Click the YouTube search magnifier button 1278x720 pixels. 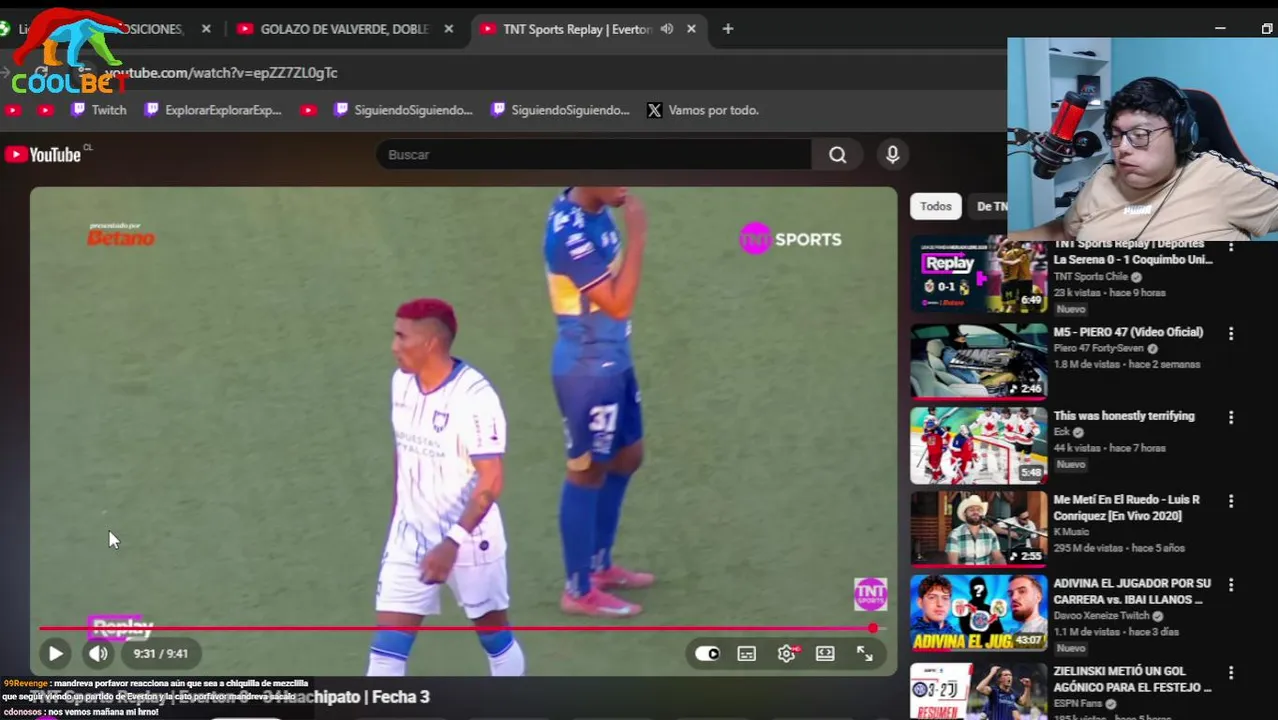tap(837, 154)
